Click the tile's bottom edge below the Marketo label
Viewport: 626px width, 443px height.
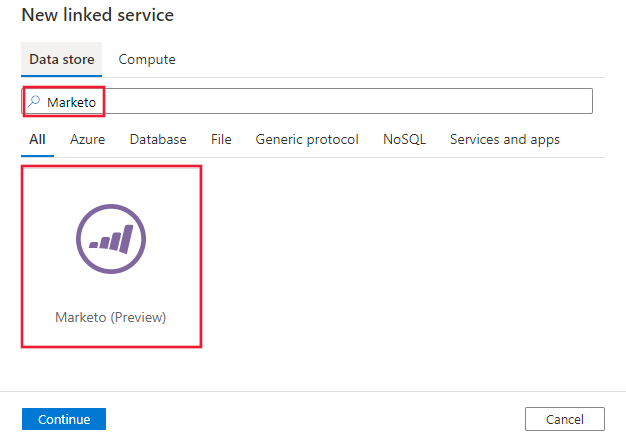point(111,340)
